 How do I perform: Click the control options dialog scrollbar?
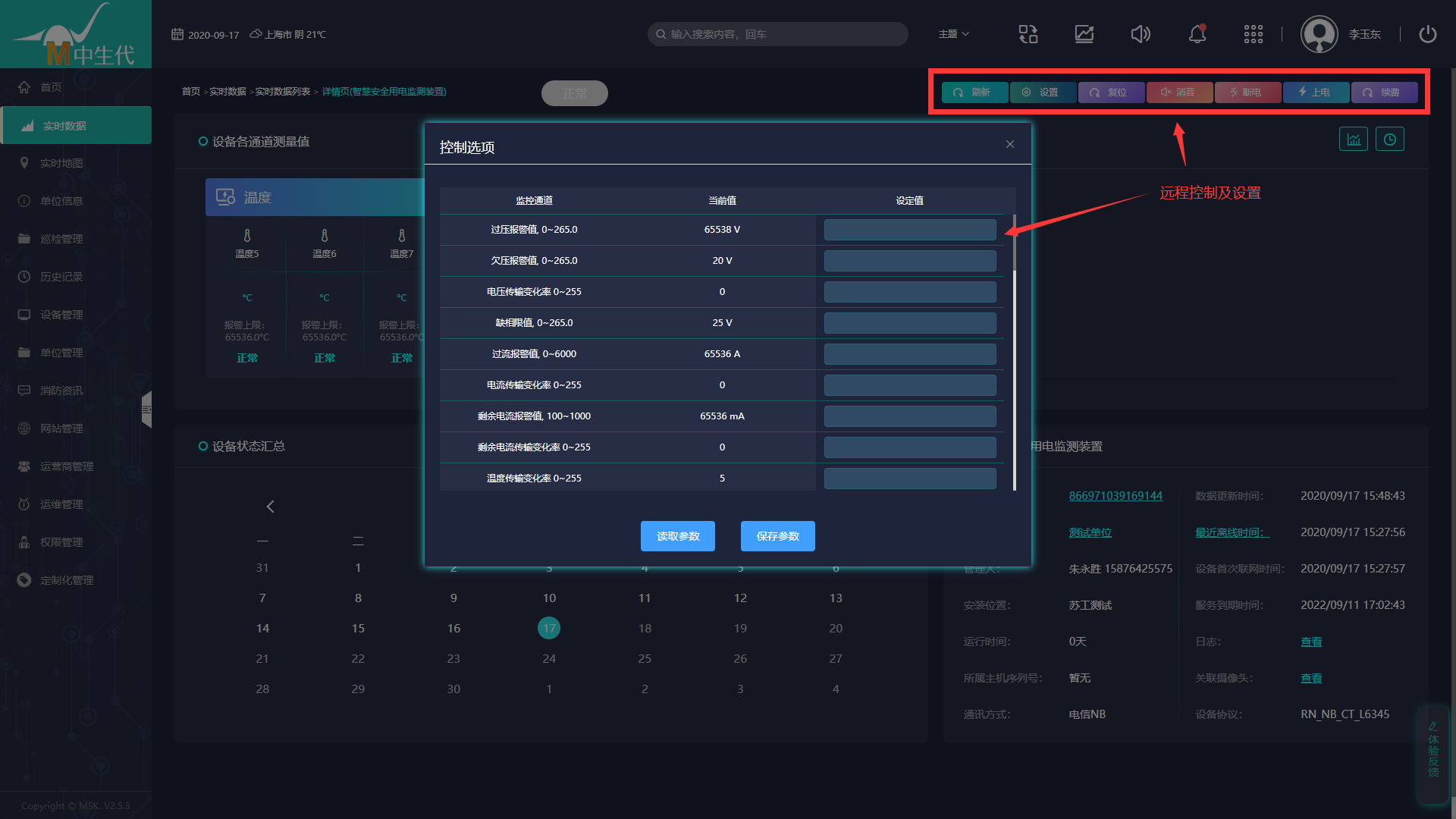(1014, 244)
